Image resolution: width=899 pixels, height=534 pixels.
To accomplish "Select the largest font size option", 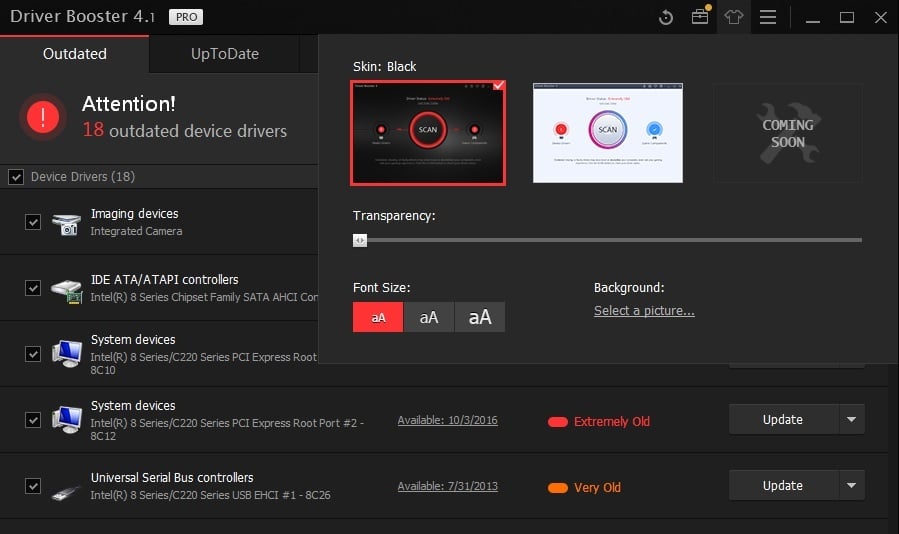I will pyautogui.click(x=480, y=317).
